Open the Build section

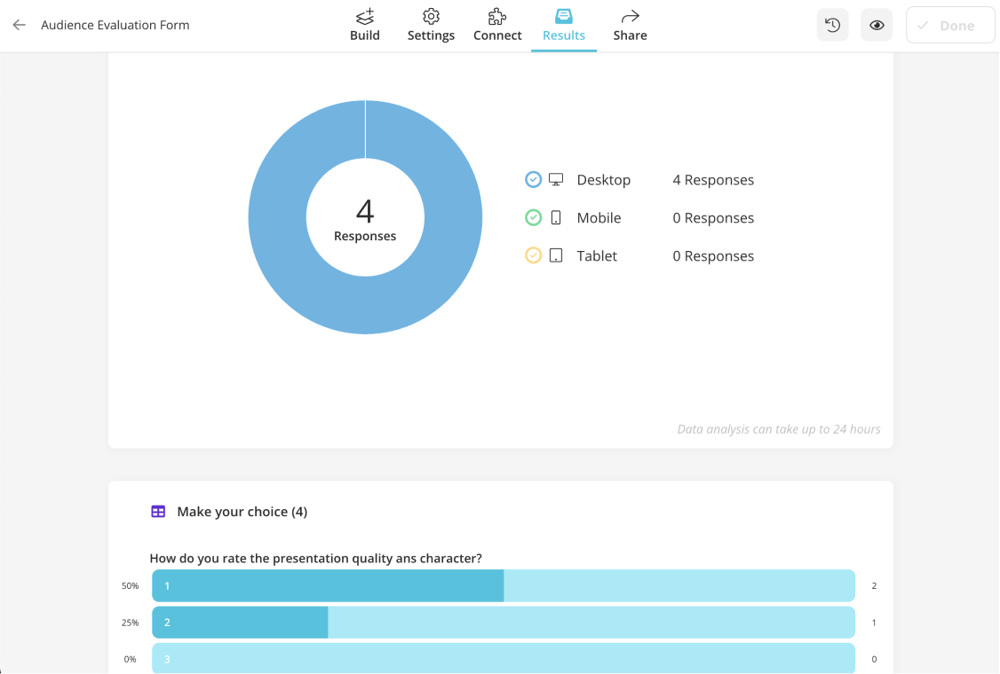coord(364,25)
